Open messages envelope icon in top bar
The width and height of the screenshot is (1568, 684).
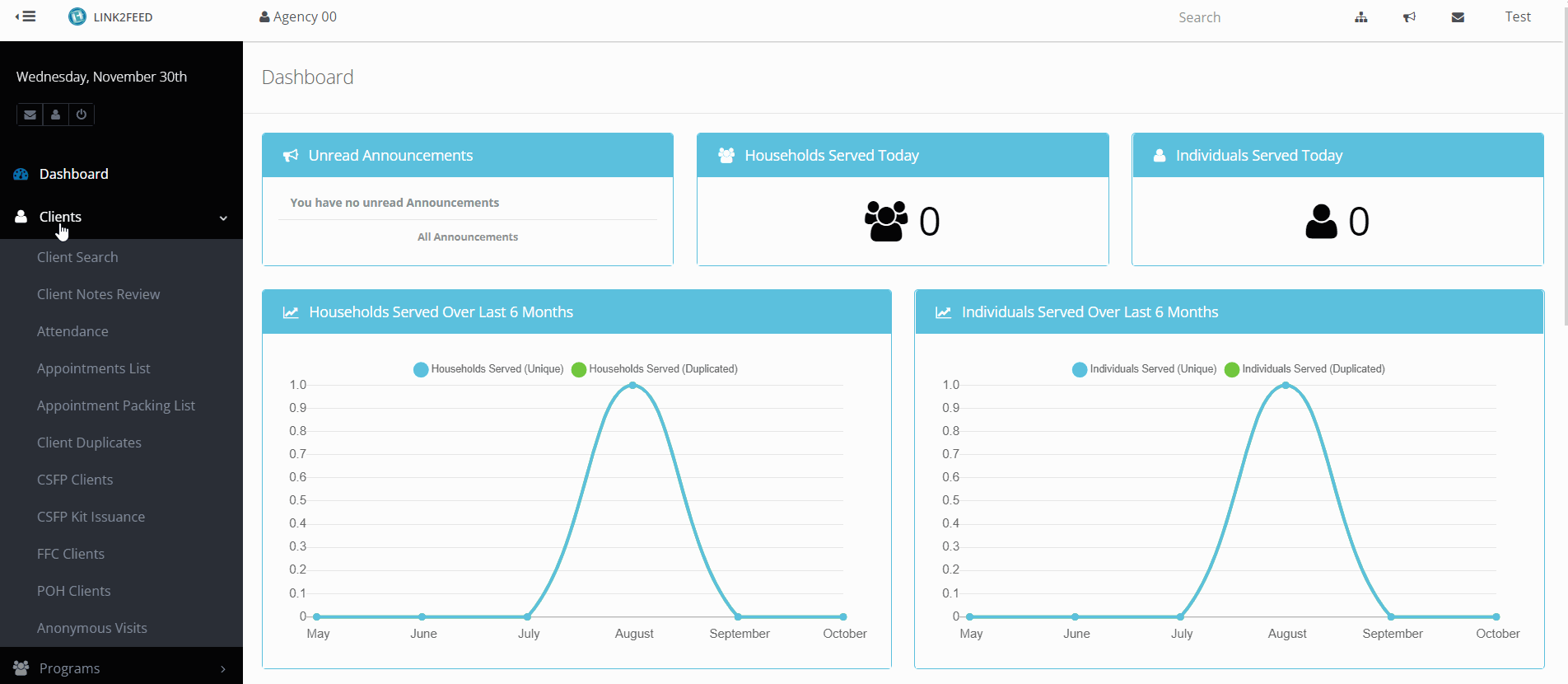tap(1457, 17)
